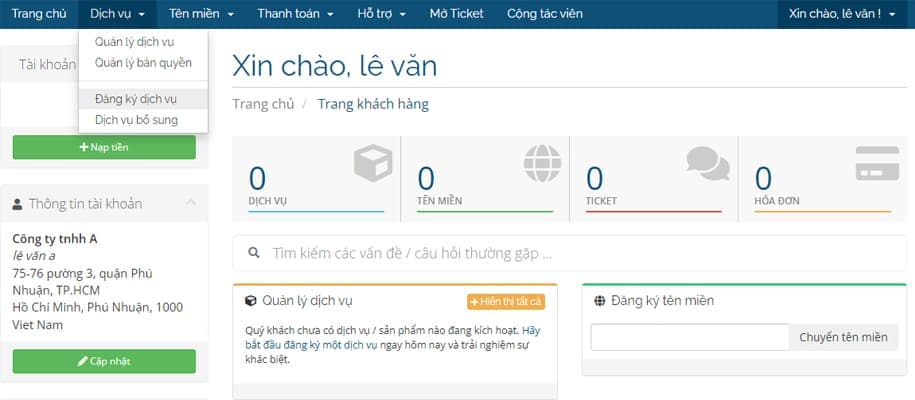Click the TICKET label in the stat tile

[x=601, y=201]
